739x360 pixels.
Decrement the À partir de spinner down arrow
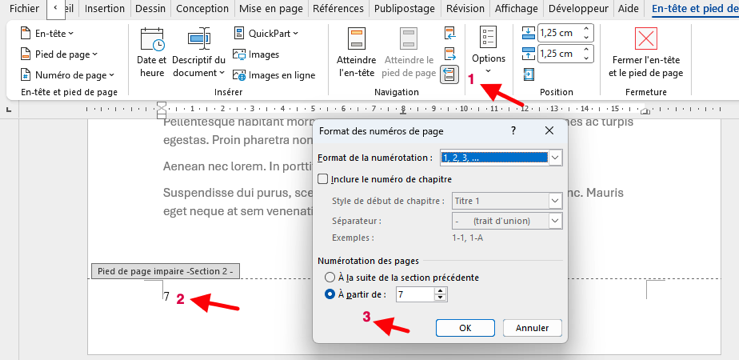pos(441,298)
